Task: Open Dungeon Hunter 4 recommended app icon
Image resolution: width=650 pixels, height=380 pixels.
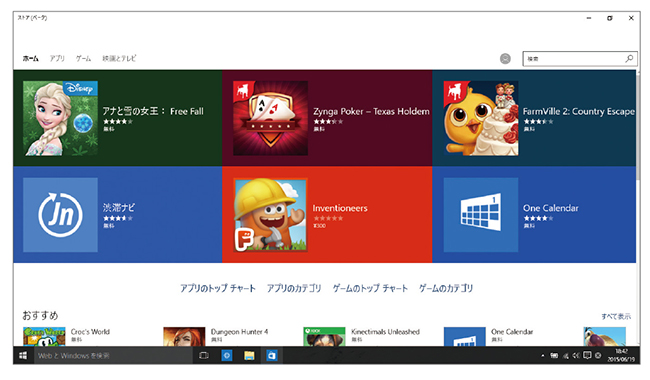Action: pyautogui.click(x=184, y=336)
